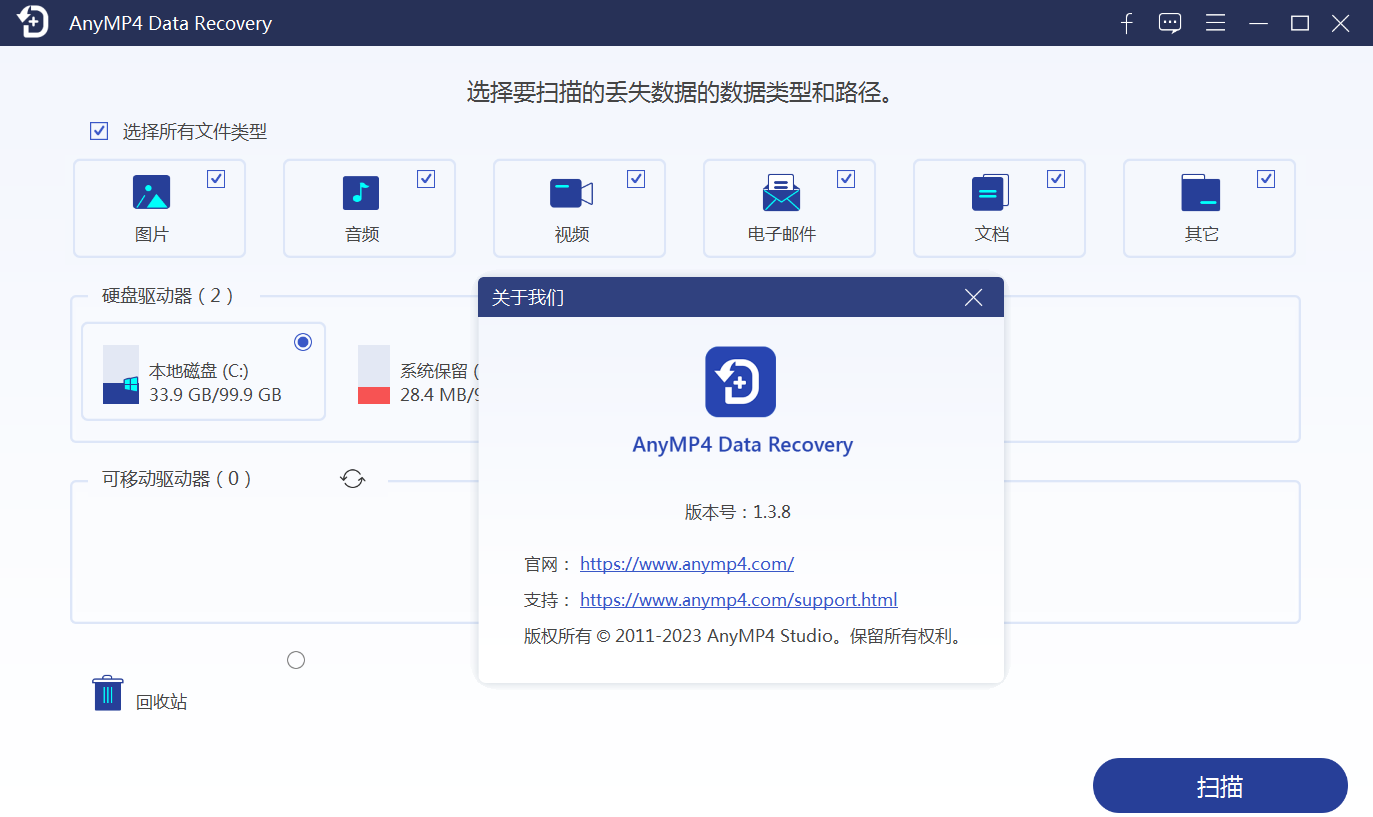Click the 音频 music note icon

(x=361, y=192)
